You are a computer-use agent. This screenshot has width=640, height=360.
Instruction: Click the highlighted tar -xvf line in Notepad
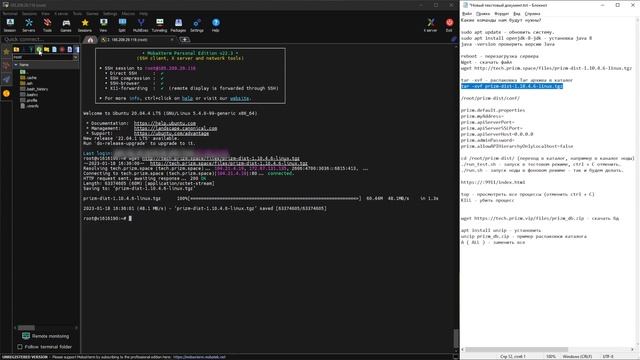pyautogui.click(x=512, y=87)
